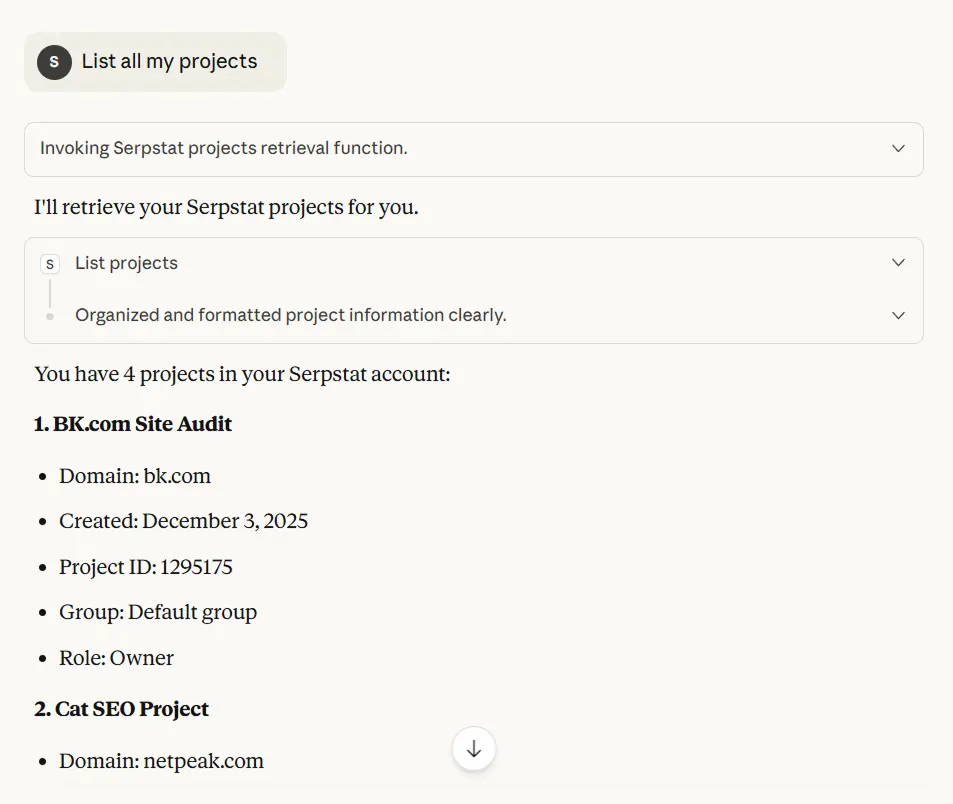This screenshot has width=953, height=804.
Task: Click the S avatar in the user message bubble
Action: tap(53, 62)
